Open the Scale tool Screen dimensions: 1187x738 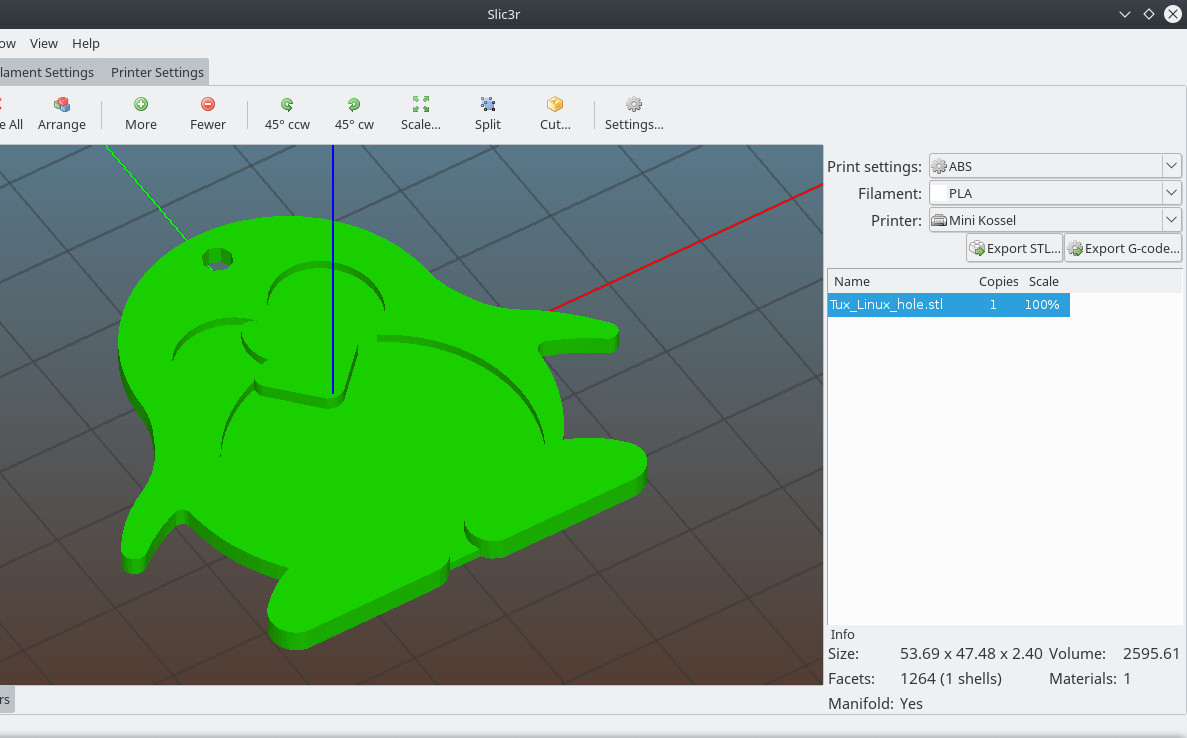[x=421, y=114]
